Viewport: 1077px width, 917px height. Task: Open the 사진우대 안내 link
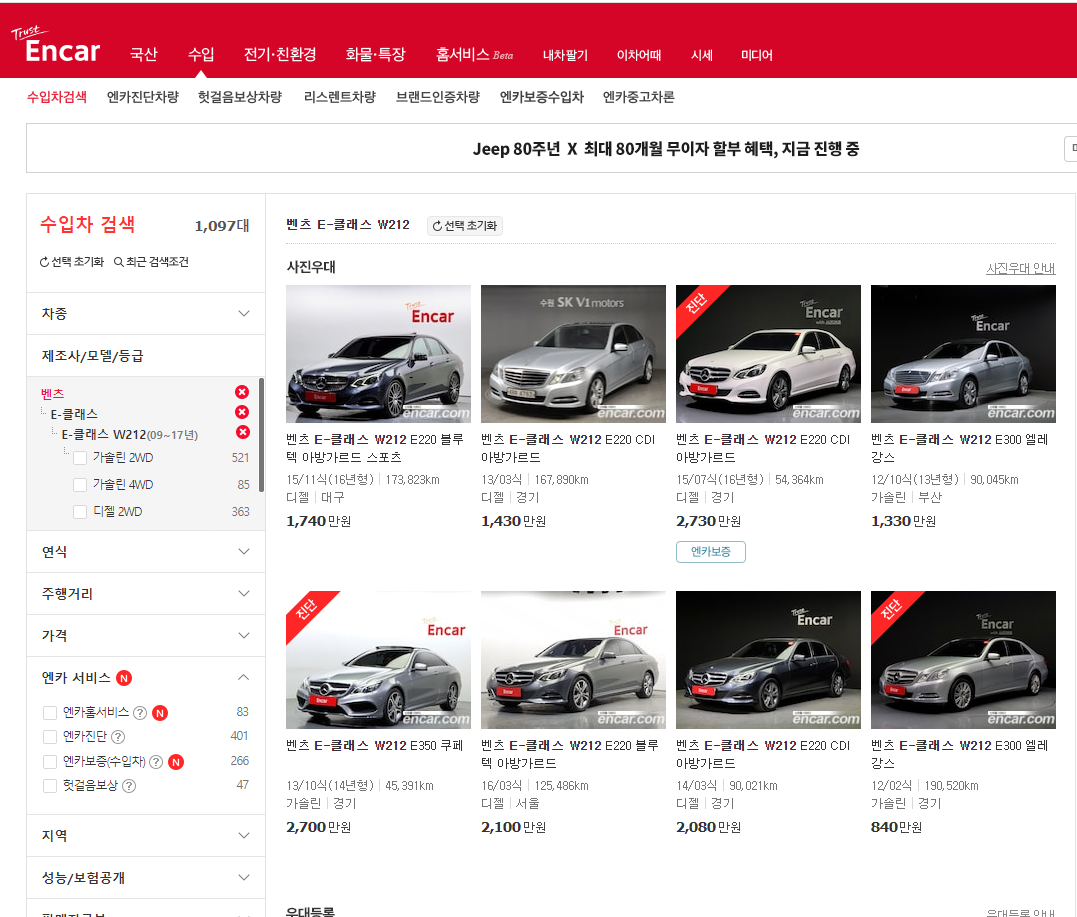1021,269
